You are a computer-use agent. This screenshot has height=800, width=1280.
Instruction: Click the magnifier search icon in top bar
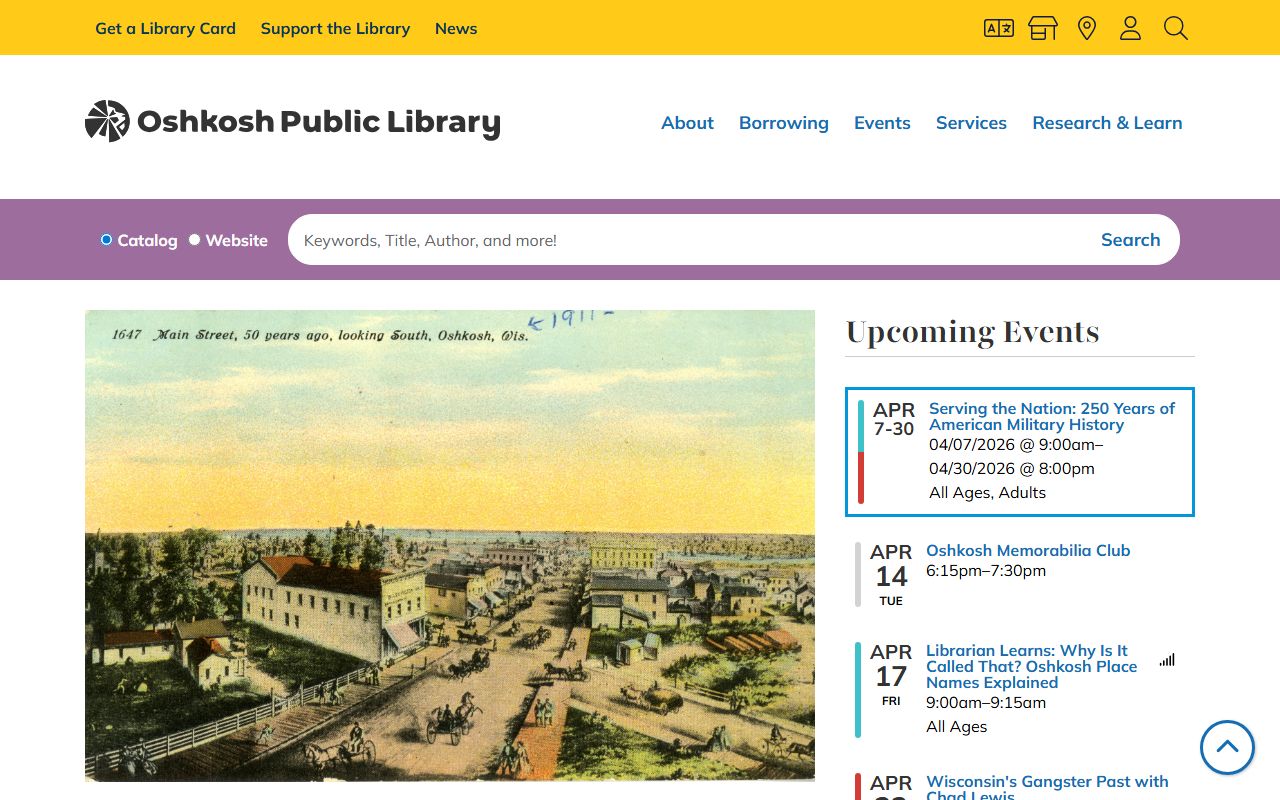click(1176, 28)
